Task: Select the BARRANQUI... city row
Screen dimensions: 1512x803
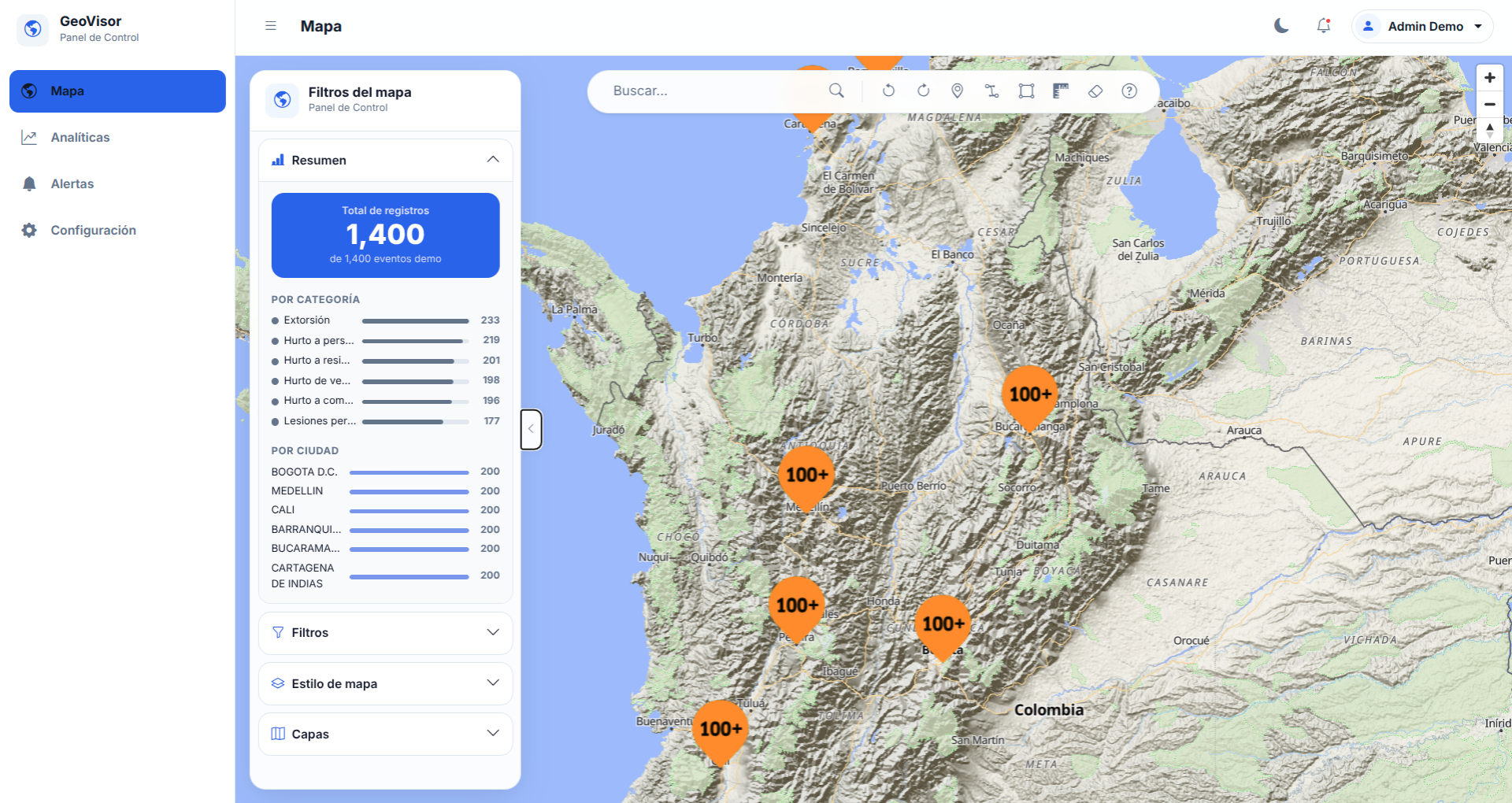Action: pyautogui.click(x=386, y=530)
